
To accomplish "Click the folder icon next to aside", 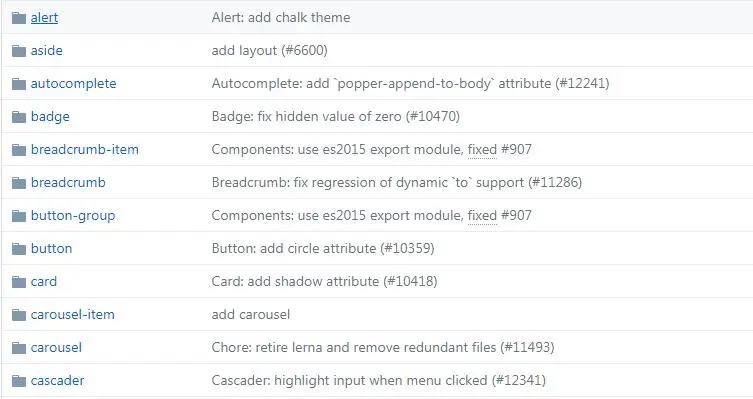I will click(19, 51).
